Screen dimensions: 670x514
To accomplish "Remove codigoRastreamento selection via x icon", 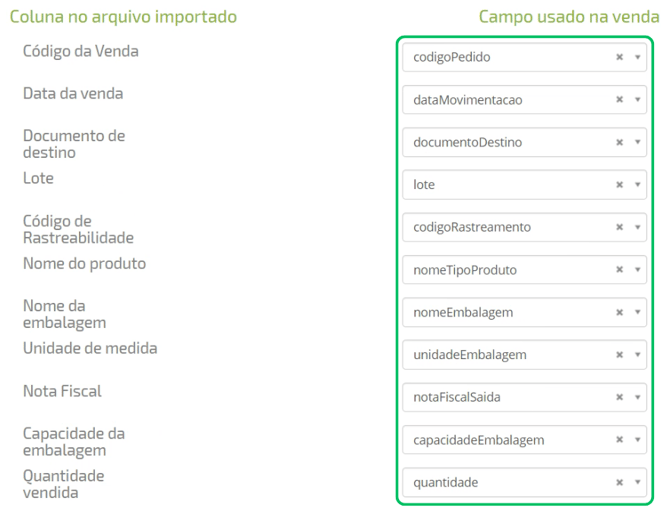I will 620,228.
